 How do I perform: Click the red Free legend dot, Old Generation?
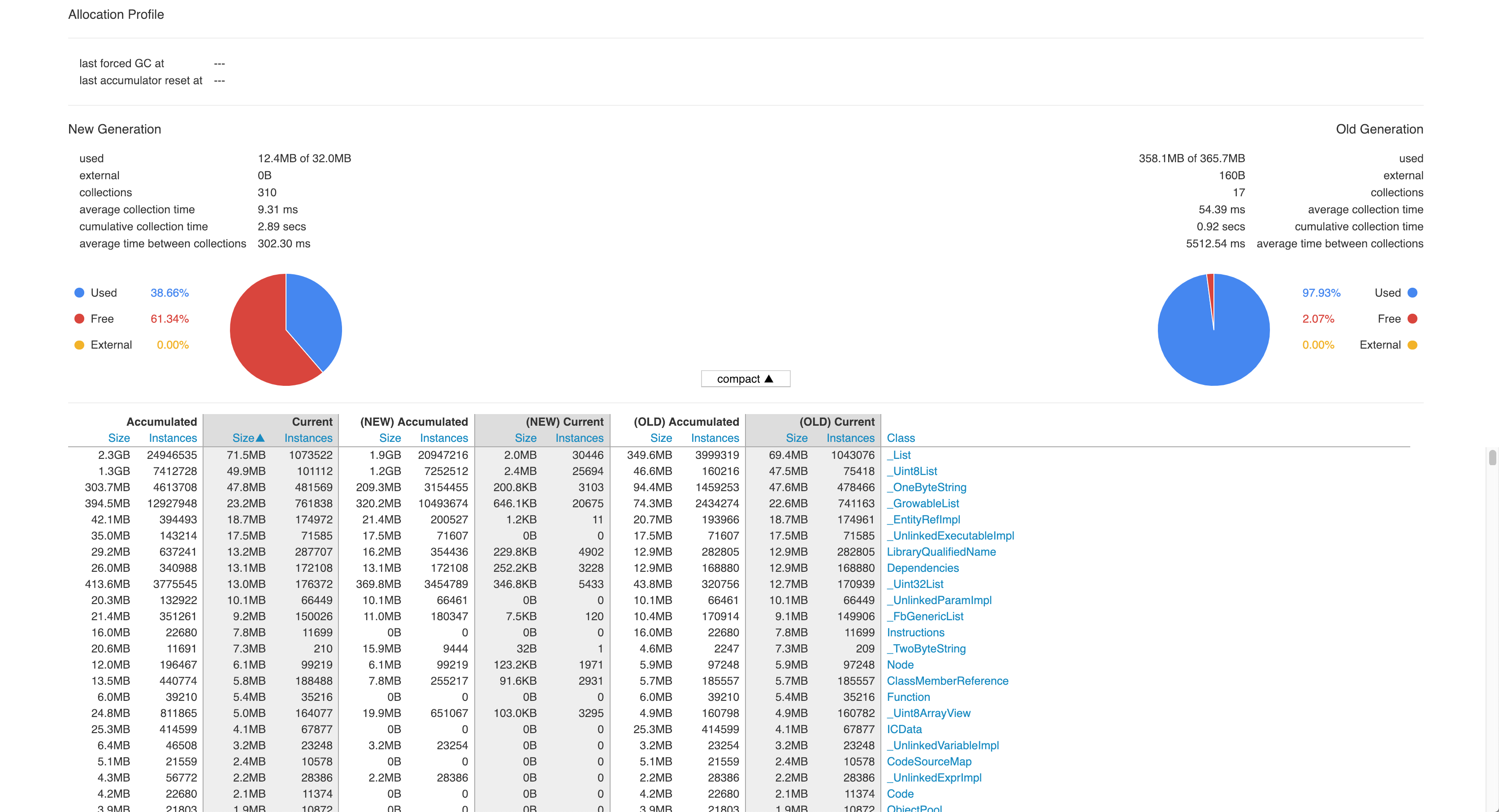1412,319
